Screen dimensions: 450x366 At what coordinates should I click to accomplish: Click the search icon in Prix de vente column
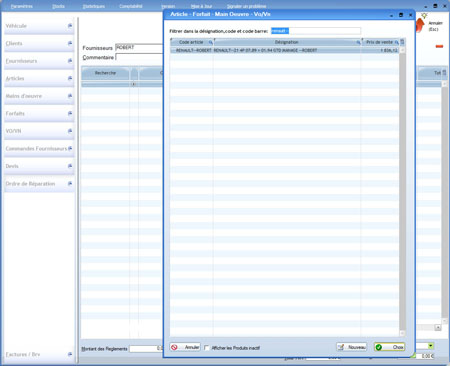396,42
